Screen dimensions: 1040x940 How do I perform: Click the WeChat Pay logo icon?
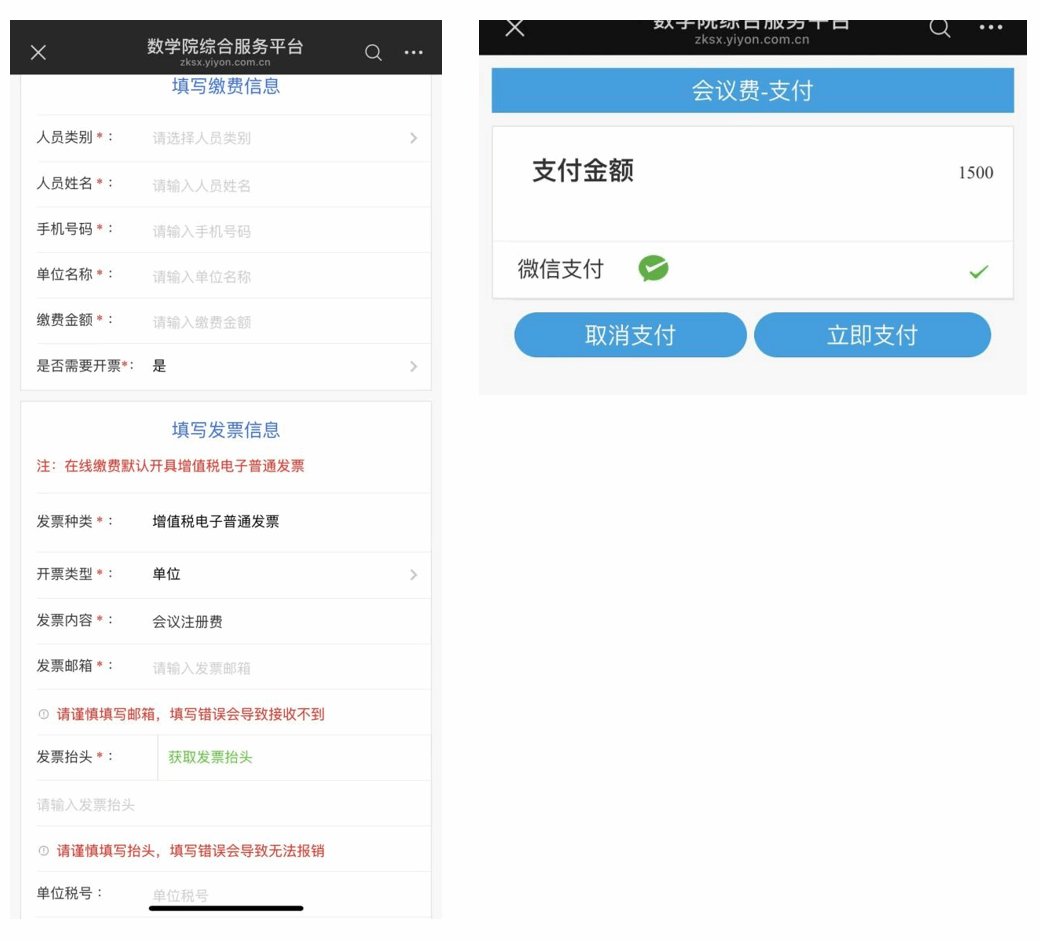(653, 269)
